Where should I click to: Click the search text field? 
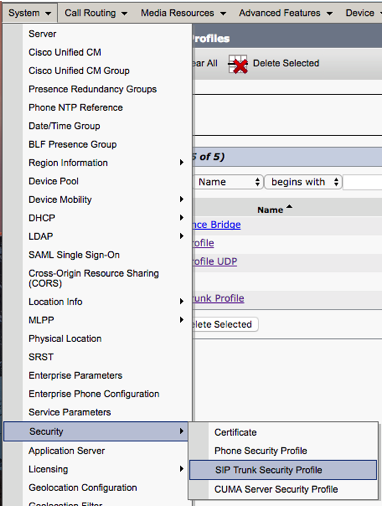[x=363, y=182]
